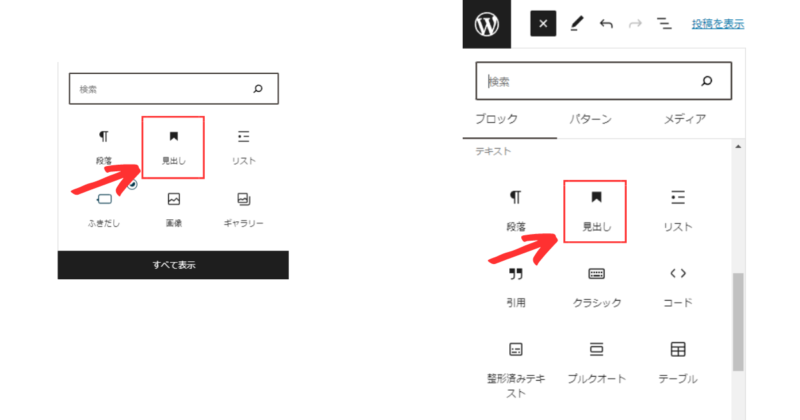Click the undo arrow icon
This screenshot has width=800, height=420.
(606, 23)
